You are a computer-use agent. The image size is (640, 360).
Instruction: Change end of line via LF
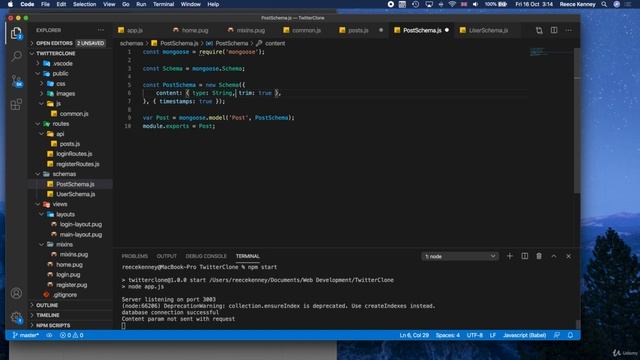(493, 335)
